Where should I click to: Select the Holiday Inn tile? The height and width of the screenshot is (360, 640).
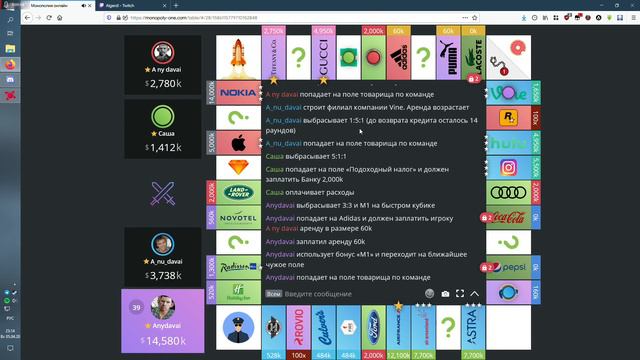[x=238, y=292]
